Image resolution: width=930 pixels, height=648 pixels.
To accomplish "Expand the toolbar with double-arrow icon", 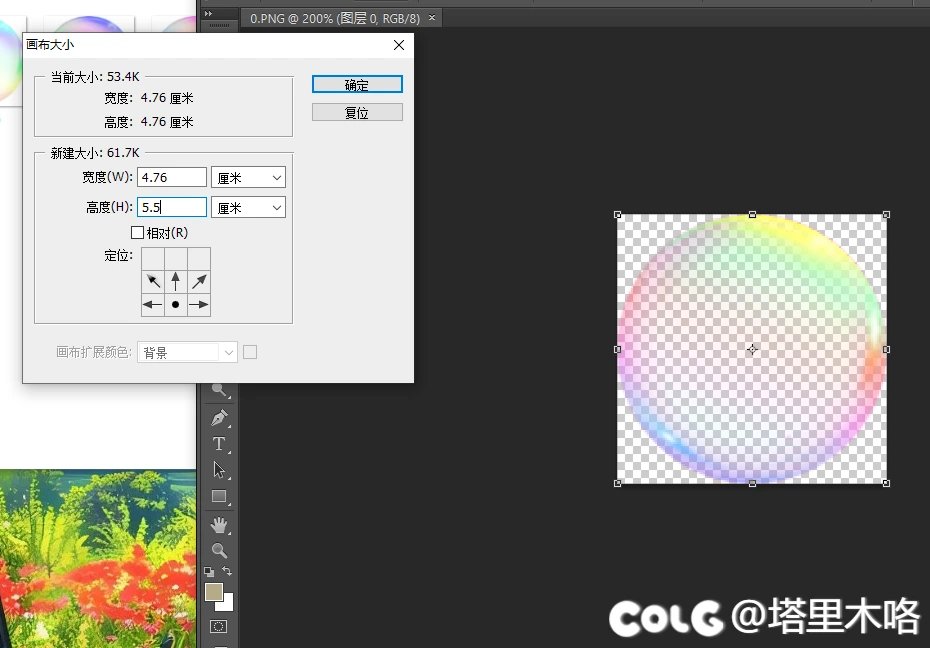I will click(208, 14).
